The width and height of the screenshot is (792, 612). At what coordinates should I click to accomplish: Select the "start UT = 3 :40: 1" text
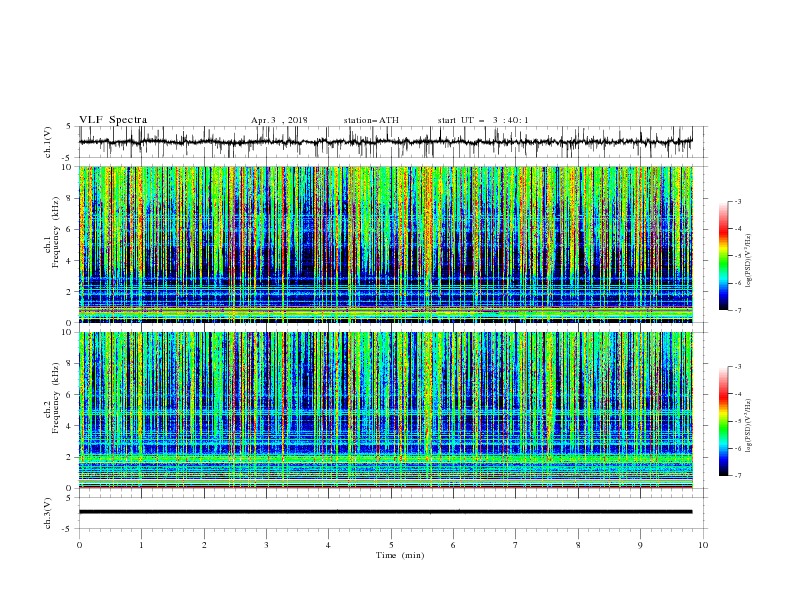[x=483, y=120]
